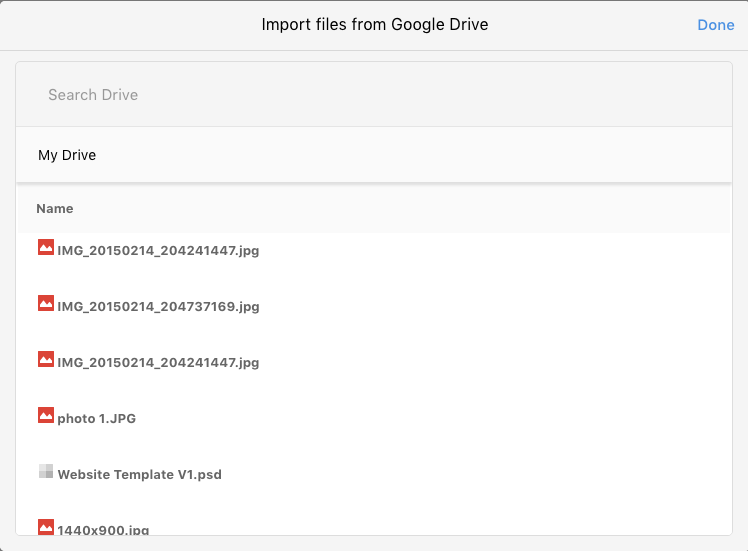Click image icon beside IMG_20150214_204737169.jpg
This screenshot has height=551, width=748.
[x=46, y=303]
